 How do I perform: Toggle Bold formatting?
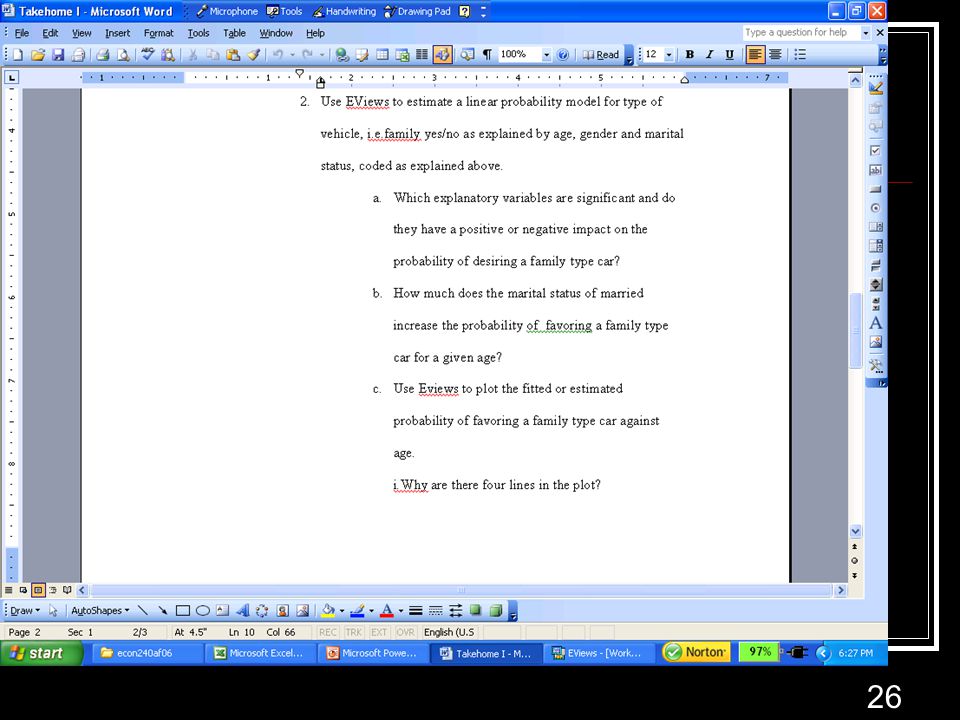coord(689,54)
